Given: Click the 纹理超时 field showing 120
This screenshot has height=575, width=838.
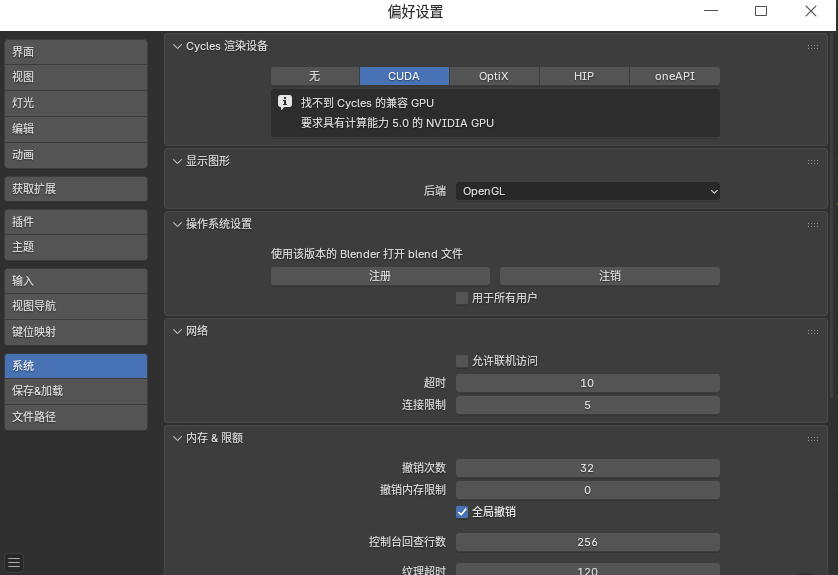Looking at the screenshot, I should point(587,569).
